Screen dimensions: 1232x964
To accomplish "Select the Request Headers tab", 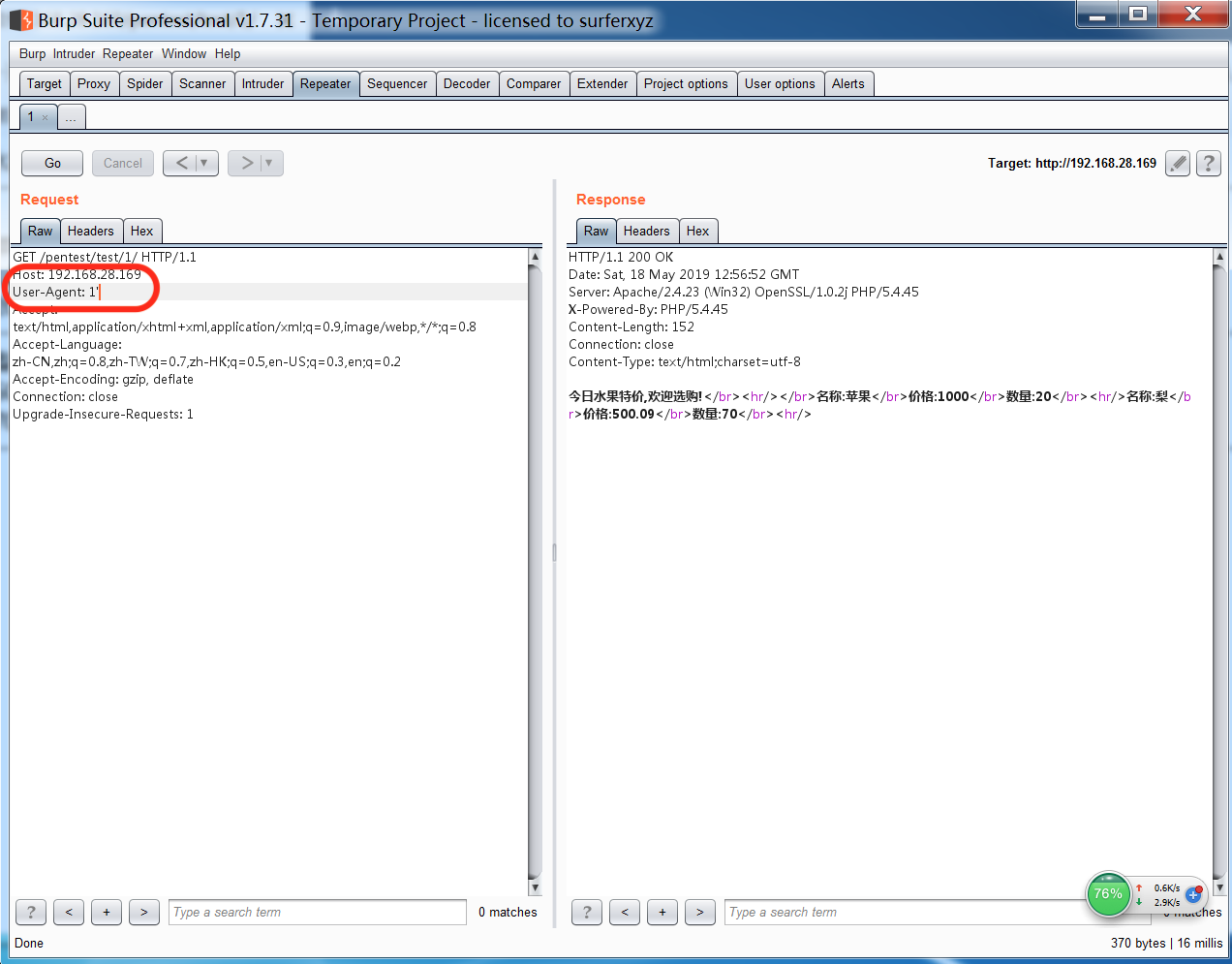I will click(91, 232).
